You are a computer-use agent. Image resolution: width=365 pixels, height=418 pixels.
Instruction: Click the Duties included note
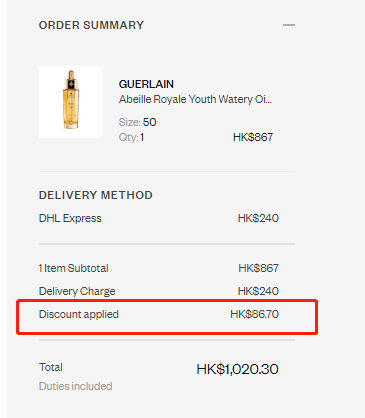click(75, 386)
